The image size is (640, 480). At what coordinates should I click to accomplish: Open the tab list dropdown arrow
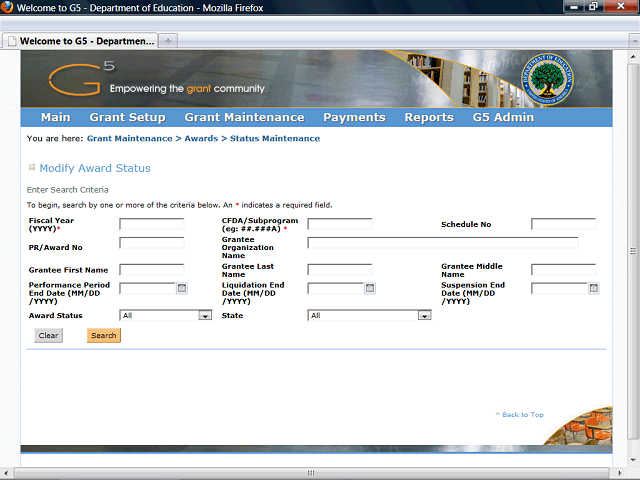(634, 41)
